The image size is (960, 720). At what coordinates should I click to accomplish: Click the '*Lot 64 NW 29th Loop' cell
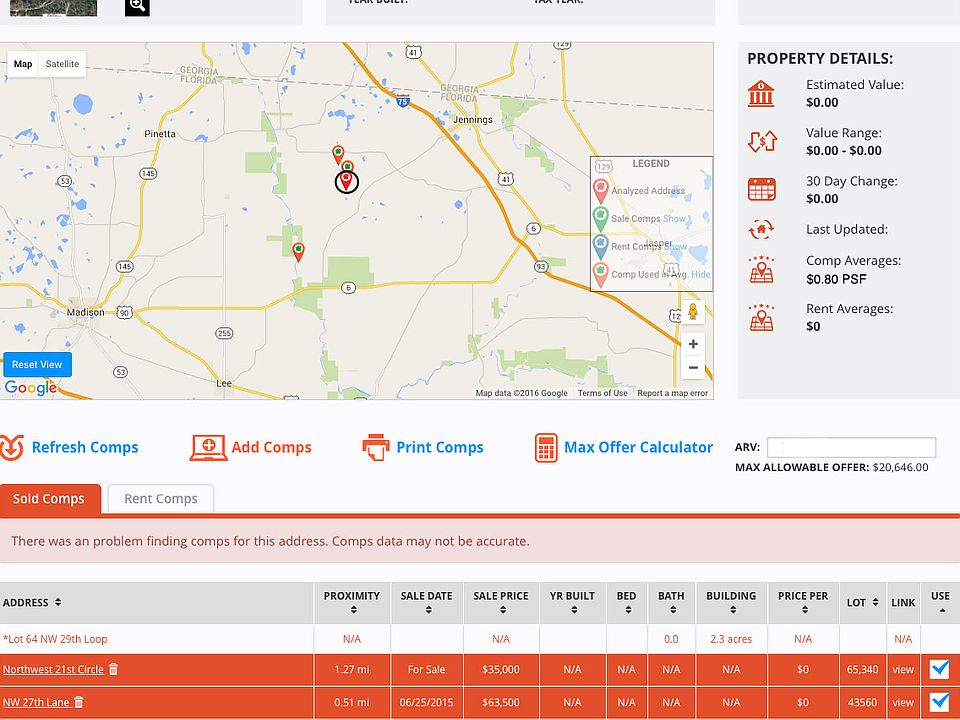pyautogui.click(x=157, y=639)
